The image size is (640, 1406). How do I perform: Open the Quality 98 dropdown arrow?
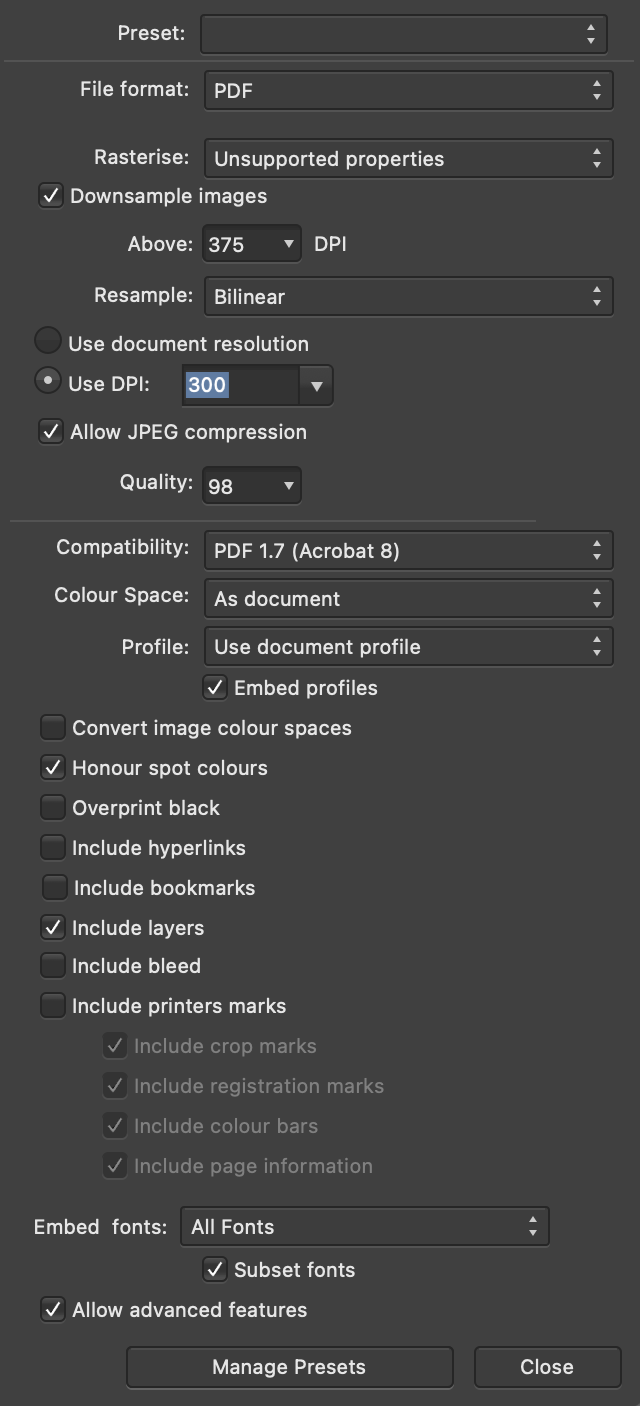(x=288, y=487)
